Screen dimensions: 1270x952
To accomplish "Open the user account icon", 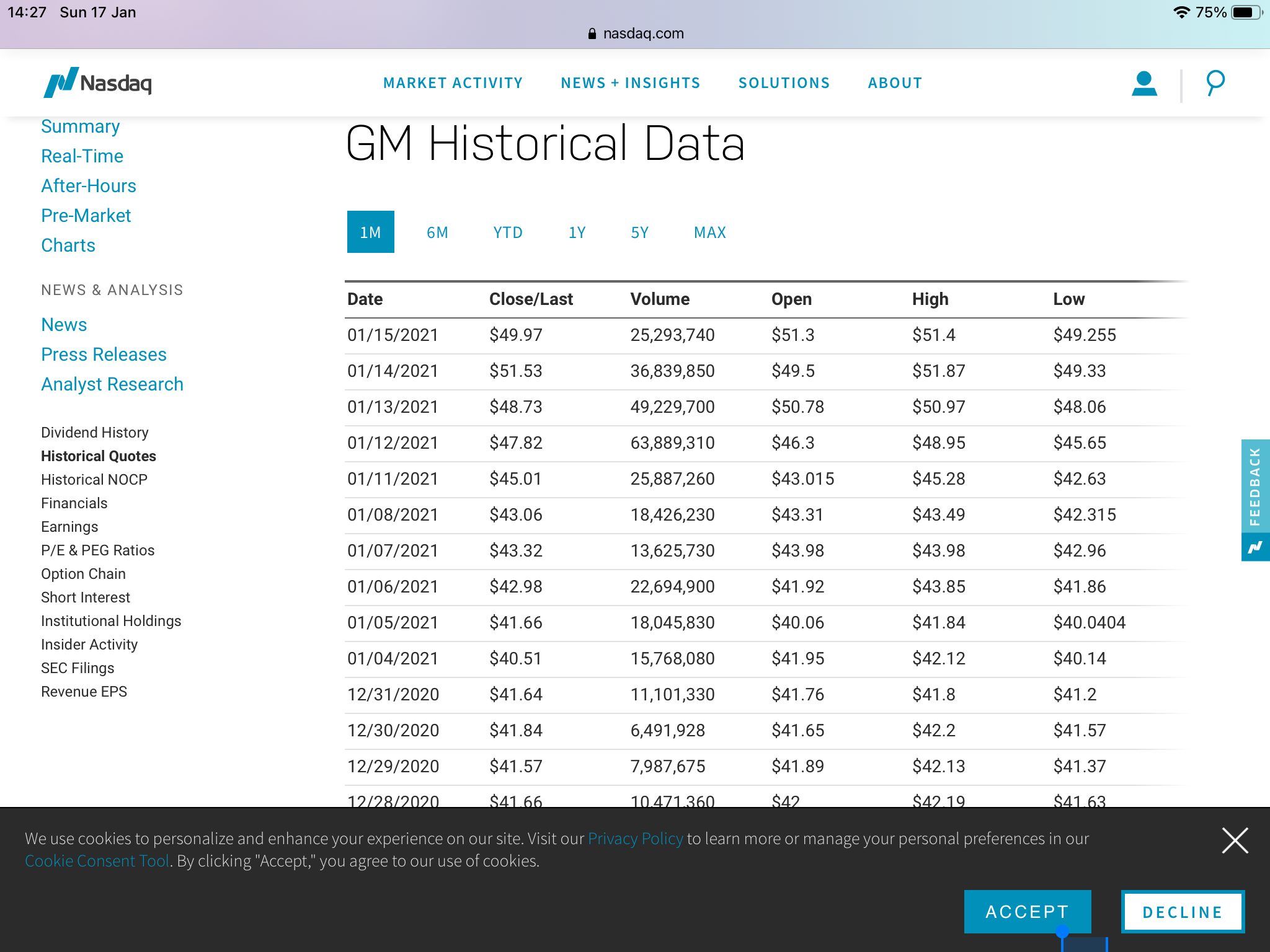I will pyautogui.click(x=1144, y=84).
